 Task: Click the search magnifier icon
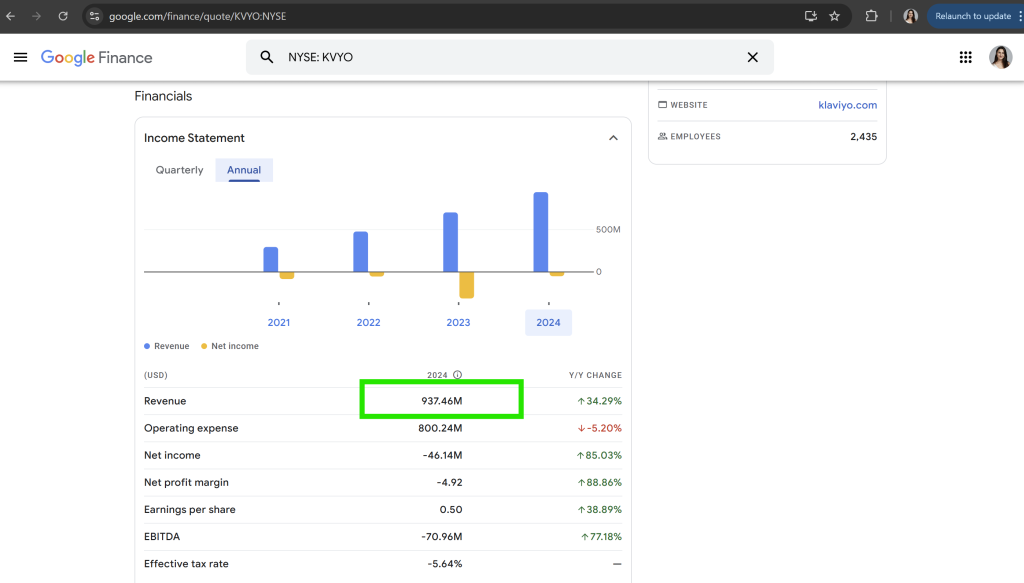pos(267,57)
